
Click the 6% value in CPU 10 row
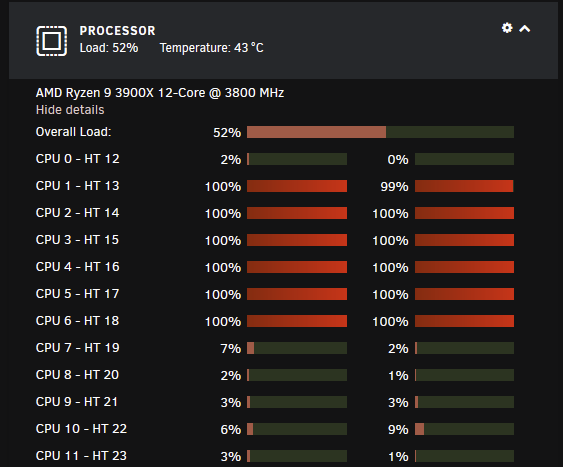coord(231,430)
